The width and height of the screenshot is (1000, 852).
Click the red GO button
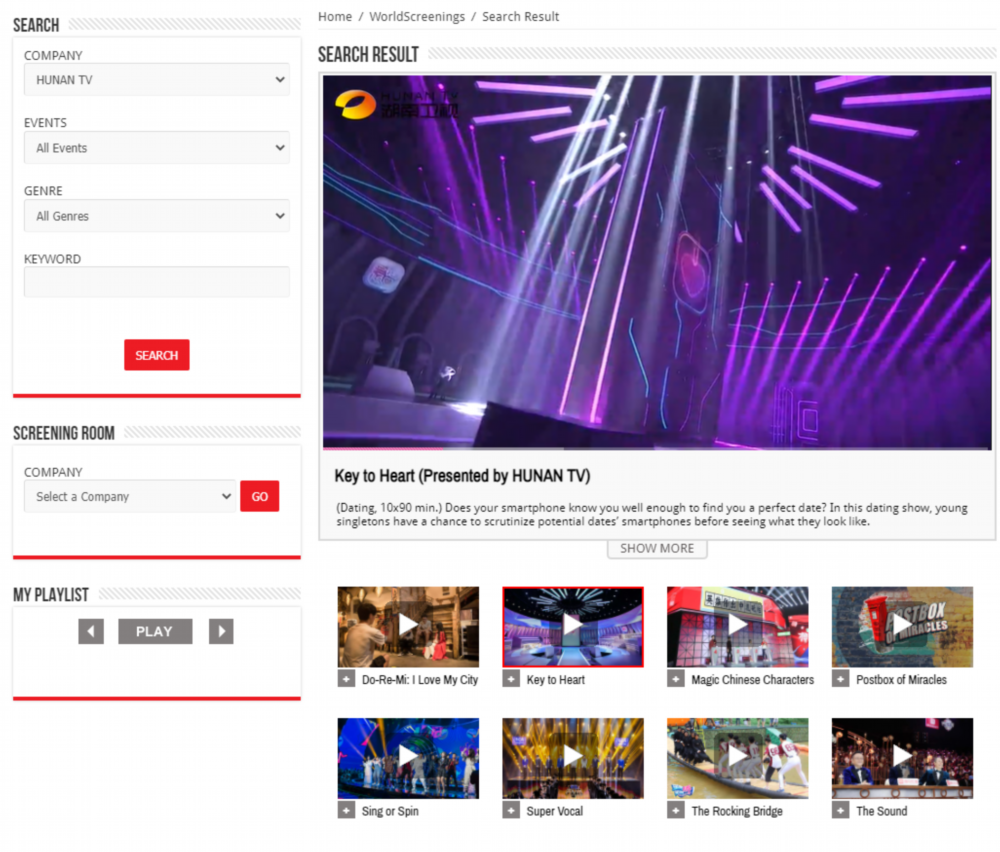point(260,496)
